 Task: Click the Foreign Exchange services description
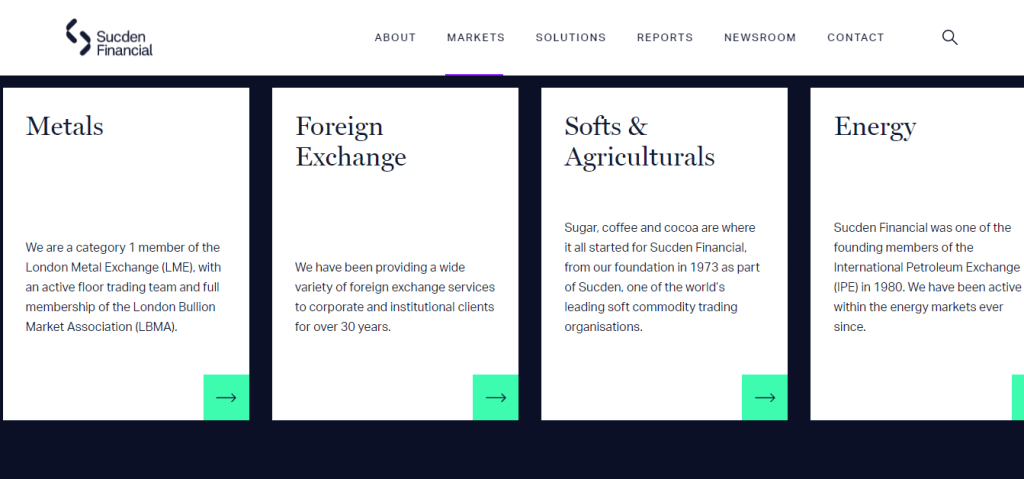394,297
